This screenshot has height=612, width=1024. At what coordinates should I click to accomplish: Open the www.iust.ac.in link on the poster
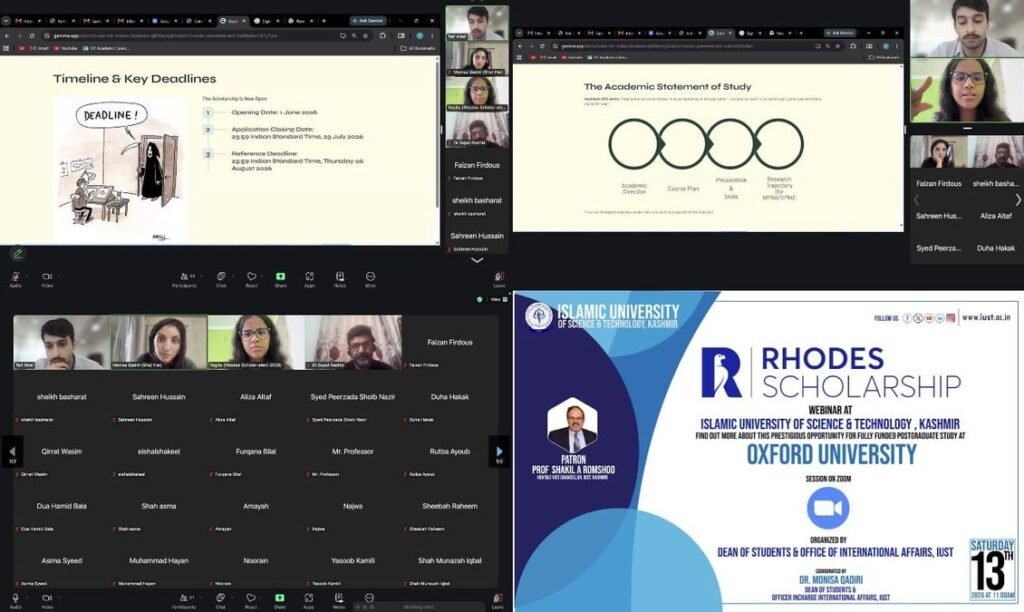pos(986,317)
